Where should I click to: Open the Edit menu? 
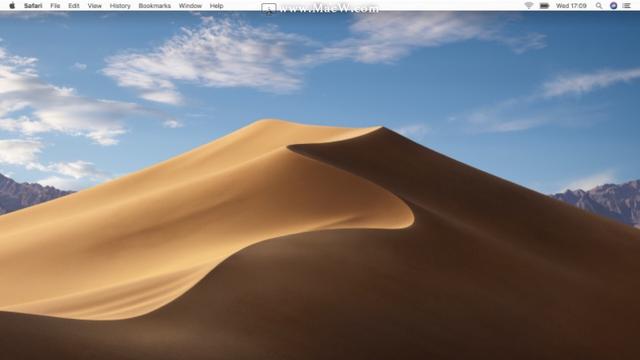(74, 6)
